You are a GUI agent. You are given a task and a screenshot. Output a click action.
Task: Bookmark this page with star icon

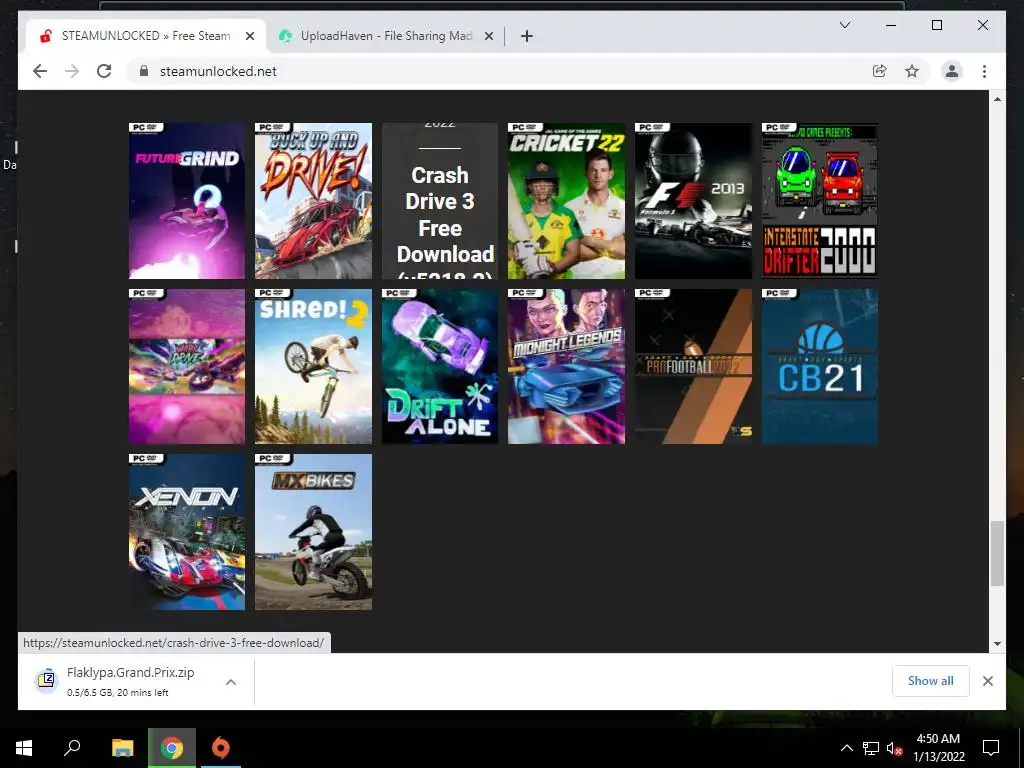(912, 71)
